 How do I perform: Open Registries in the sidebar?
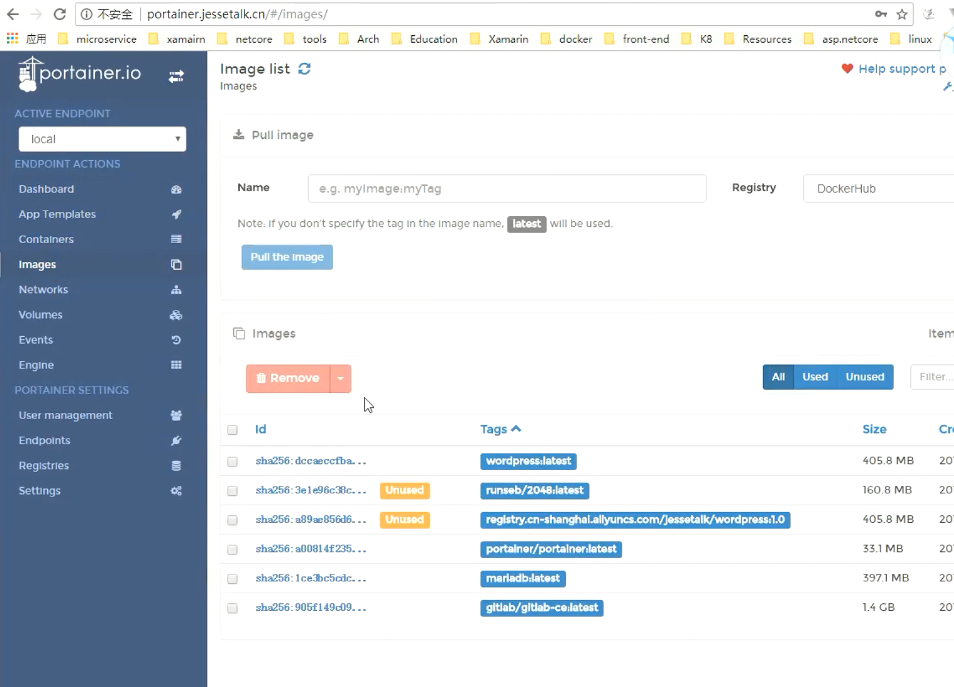[x=44, y=466]
